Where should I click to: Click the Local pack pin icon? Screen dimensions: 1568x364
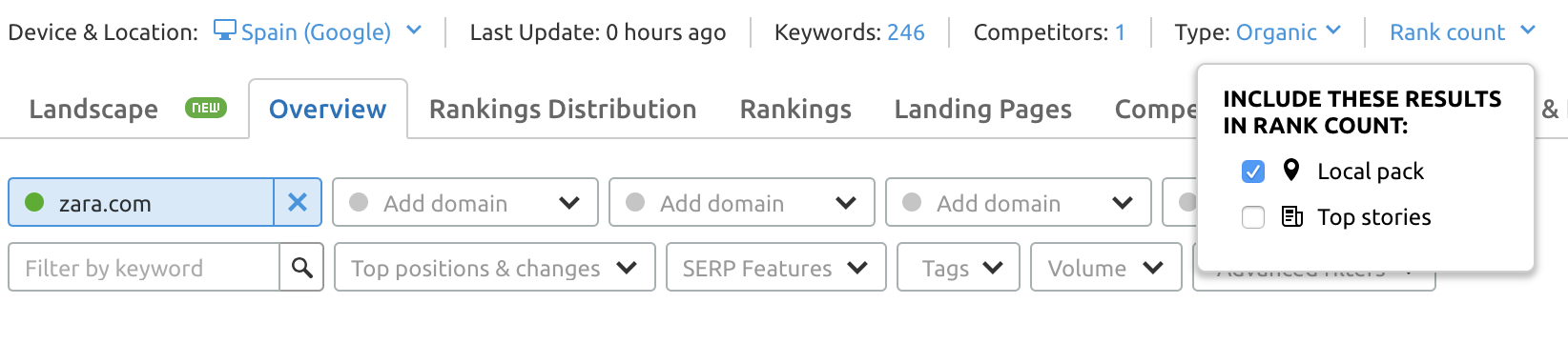pos(1291,171)
